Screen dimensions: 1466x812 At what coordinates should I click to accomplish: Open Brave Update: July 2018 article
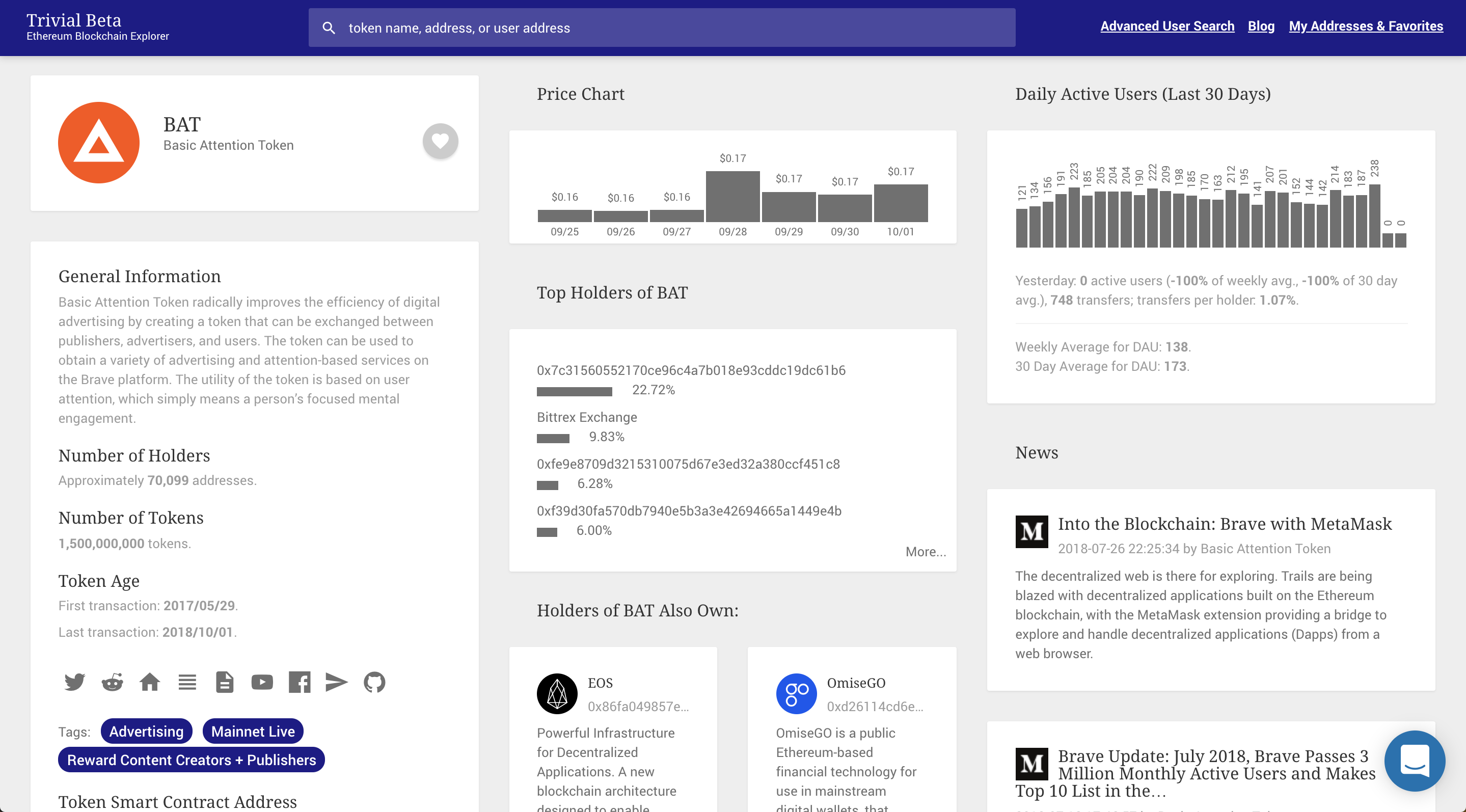[1195, 773]
